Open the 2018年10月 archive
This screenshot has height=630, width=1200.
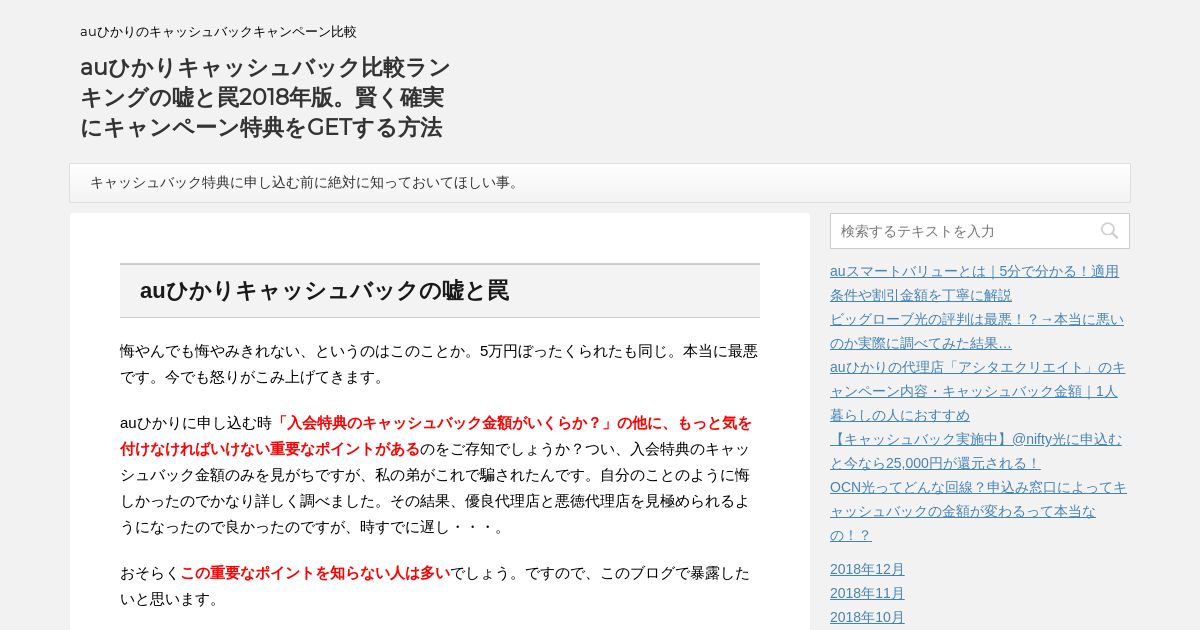pyautogui.click(x=867, y=617)
